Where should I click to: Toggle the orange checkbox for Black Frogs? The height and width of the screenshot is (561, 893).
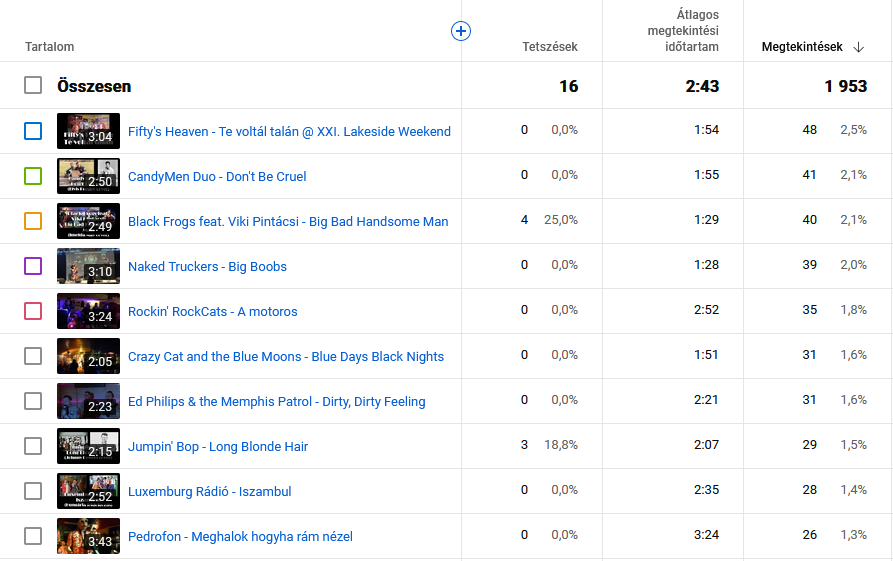pyautogui.click(x=33, y=221)
